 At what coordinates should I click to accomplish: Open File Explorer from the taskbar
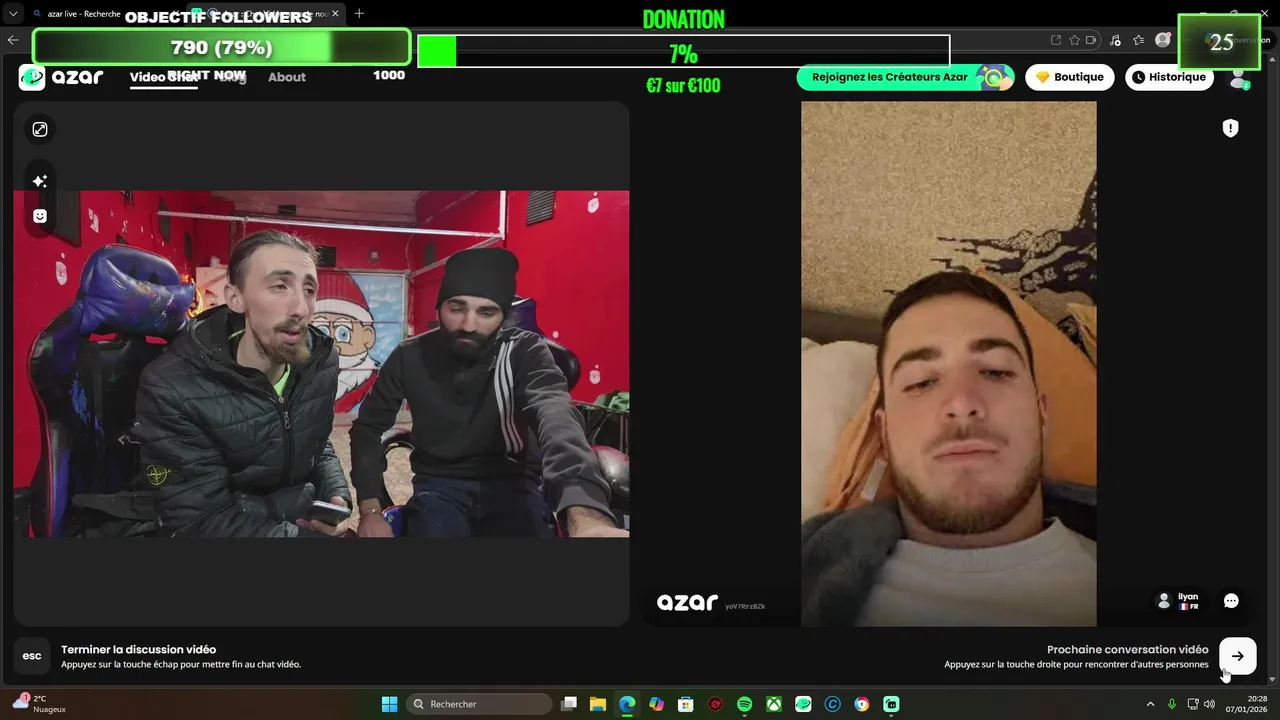598,704
